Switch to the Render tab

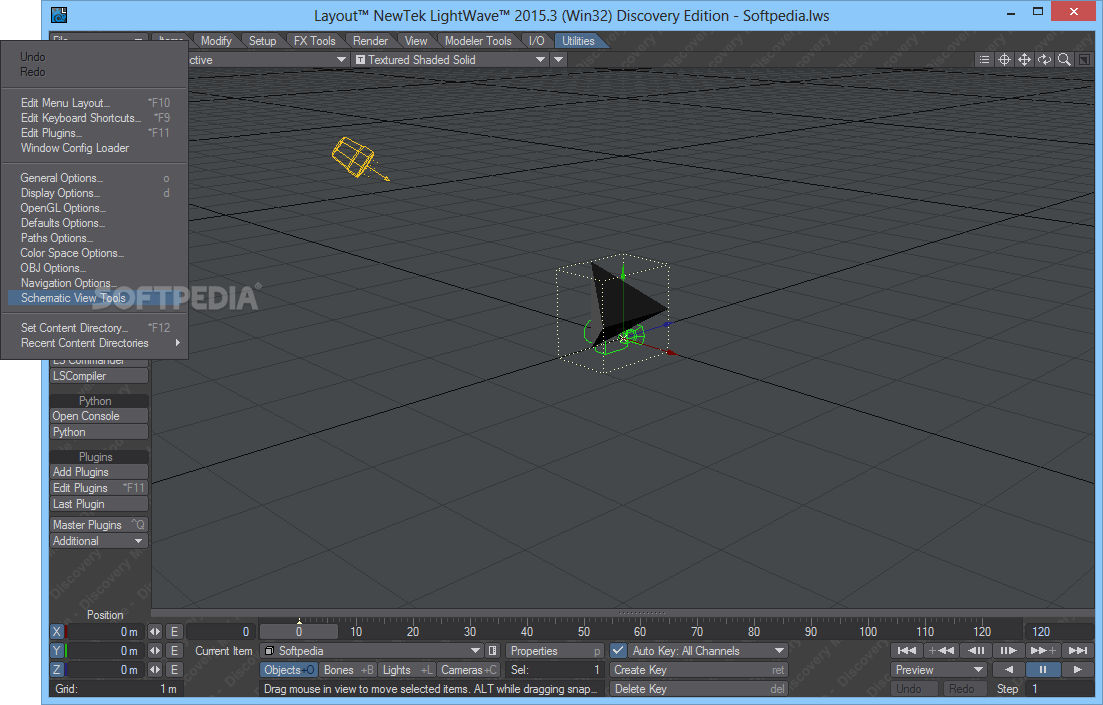click(x=370, y=41)
